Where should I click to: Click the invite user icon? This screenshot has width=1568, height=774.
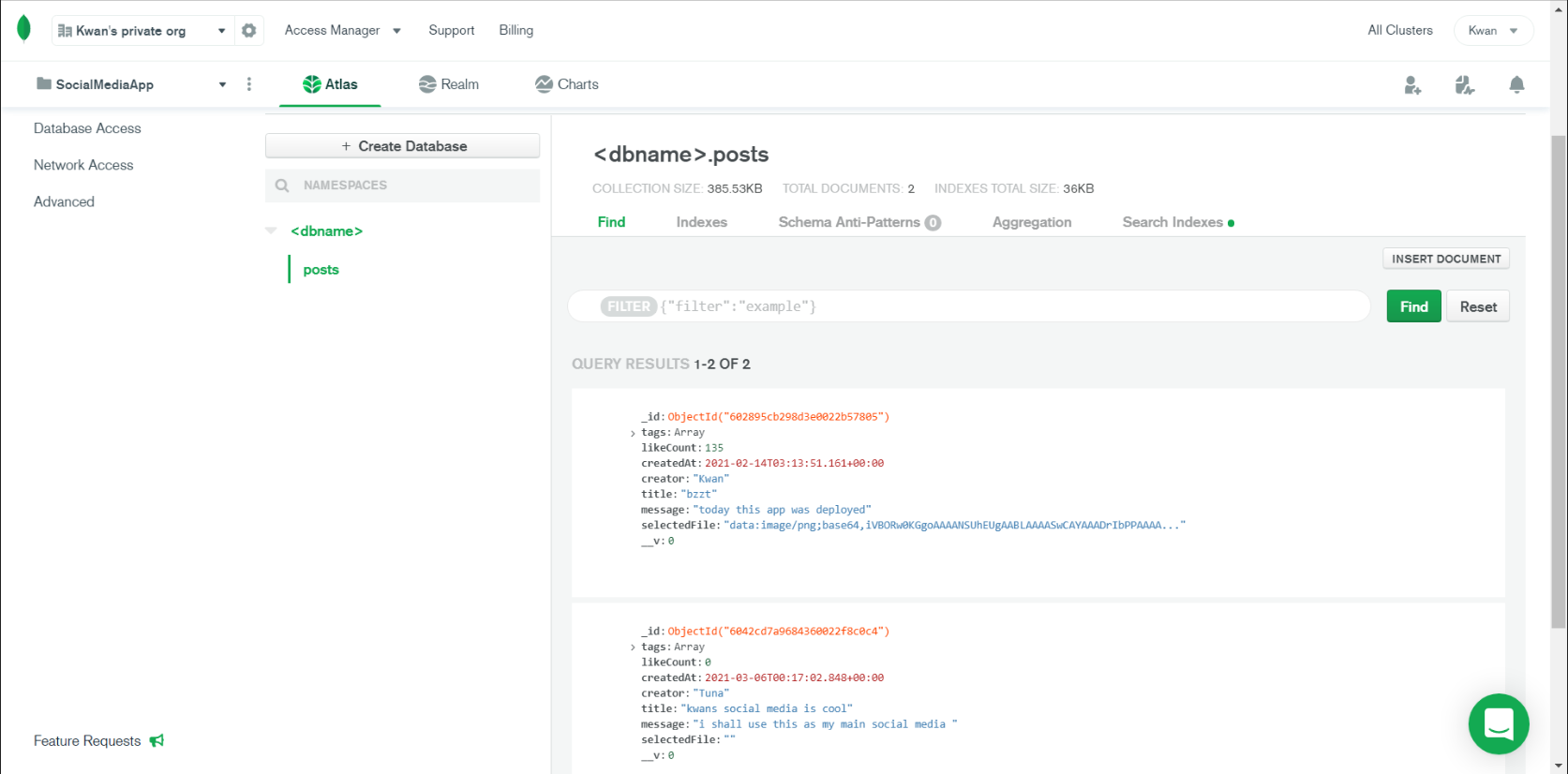pyautogui.click(x=1412, y=85)
